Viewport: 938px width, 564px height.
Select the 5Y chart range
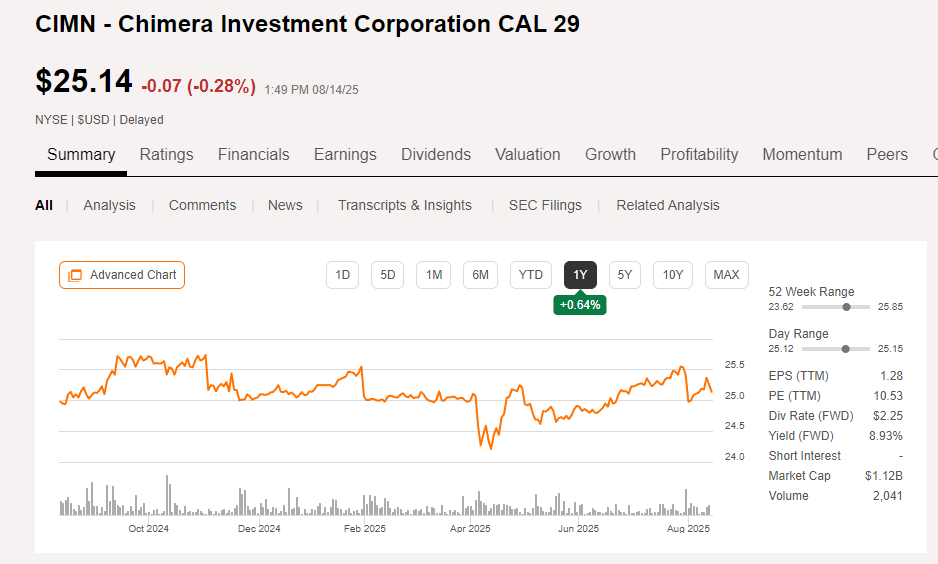(624, 275)
